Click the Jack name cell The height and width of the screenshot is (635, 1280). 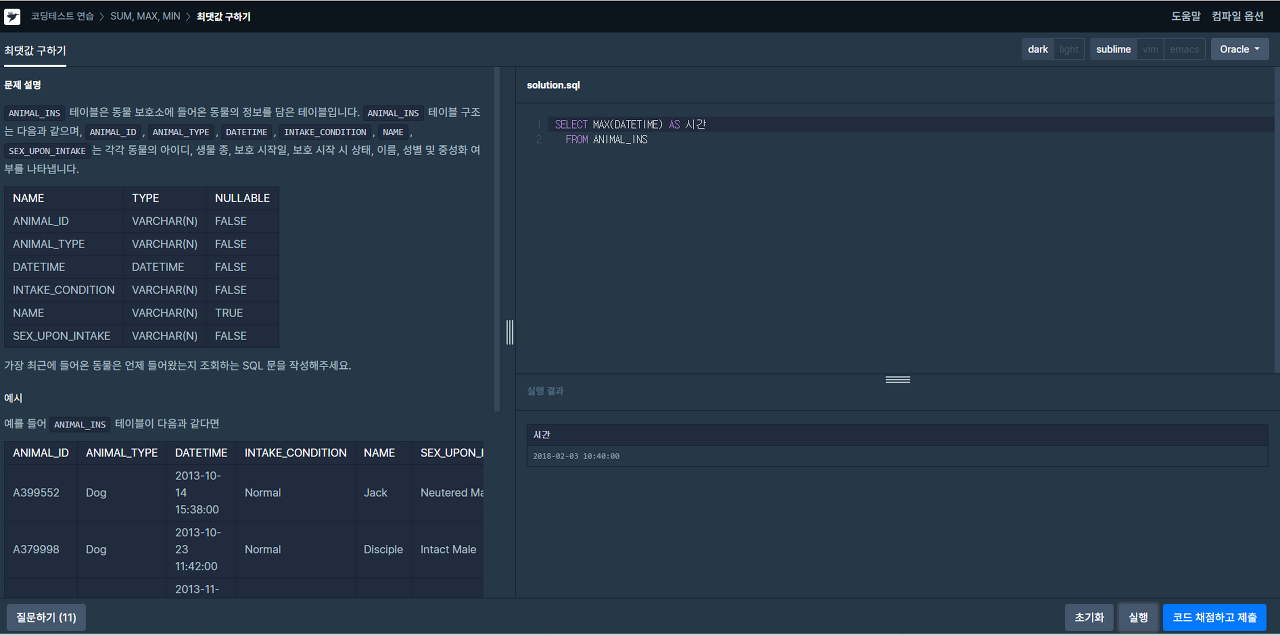(x=384, y=493)
